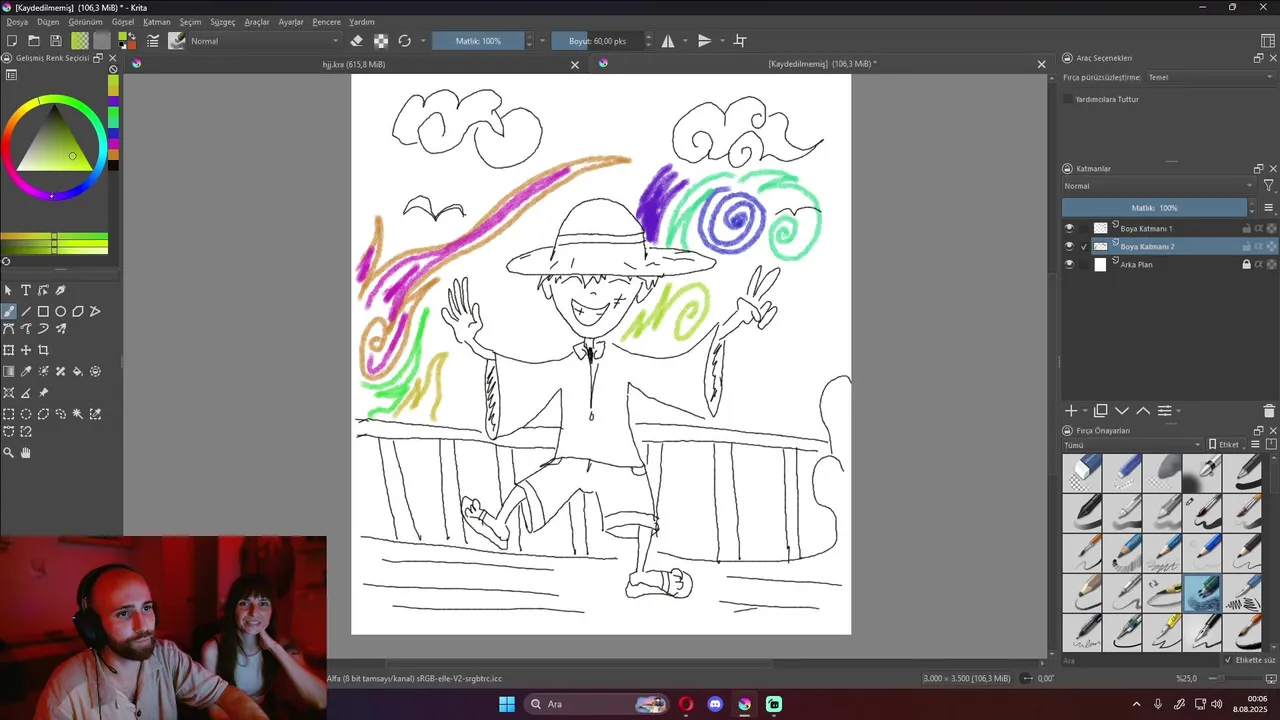Select the Rectangular Selection tool
The image size is (1280, 720).
click(x=9, y=414)
